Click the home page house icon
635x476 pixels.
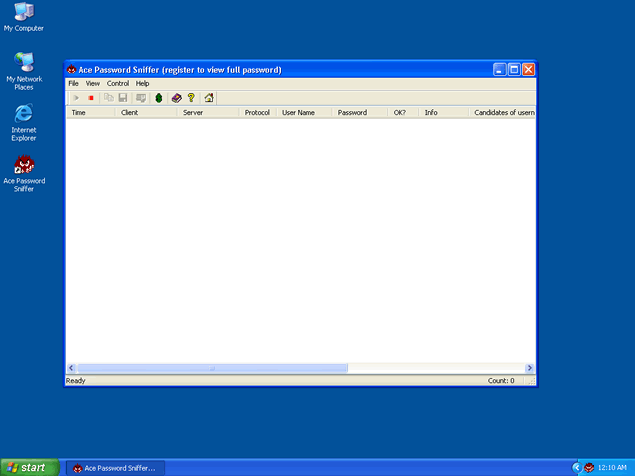(x=208, y=98)
